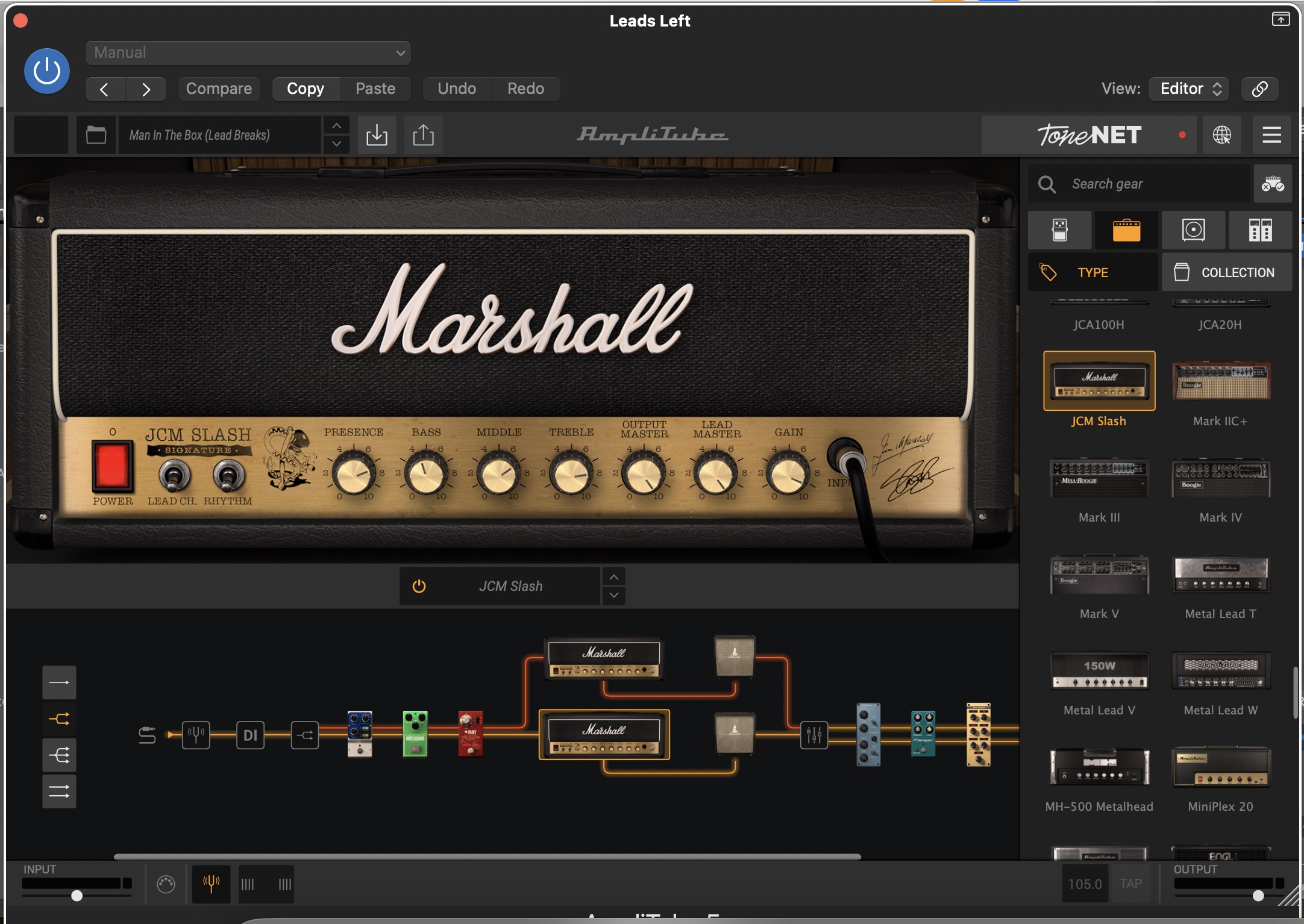Click the Undo button
This screenshot has width=1304, height=924.
pos(457,89)
